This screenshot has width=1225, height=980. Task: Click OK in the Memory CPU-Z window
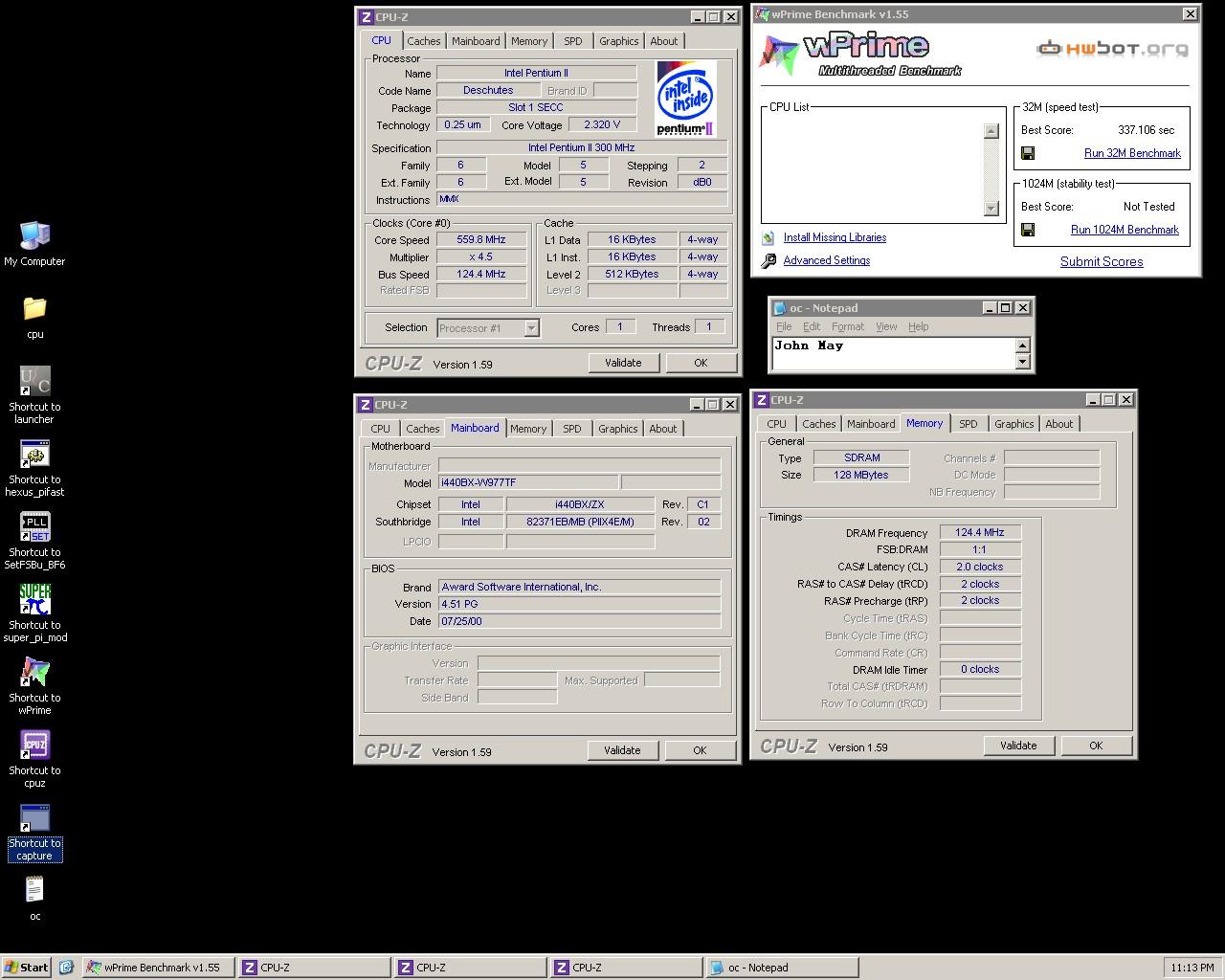pos(1096,746)
